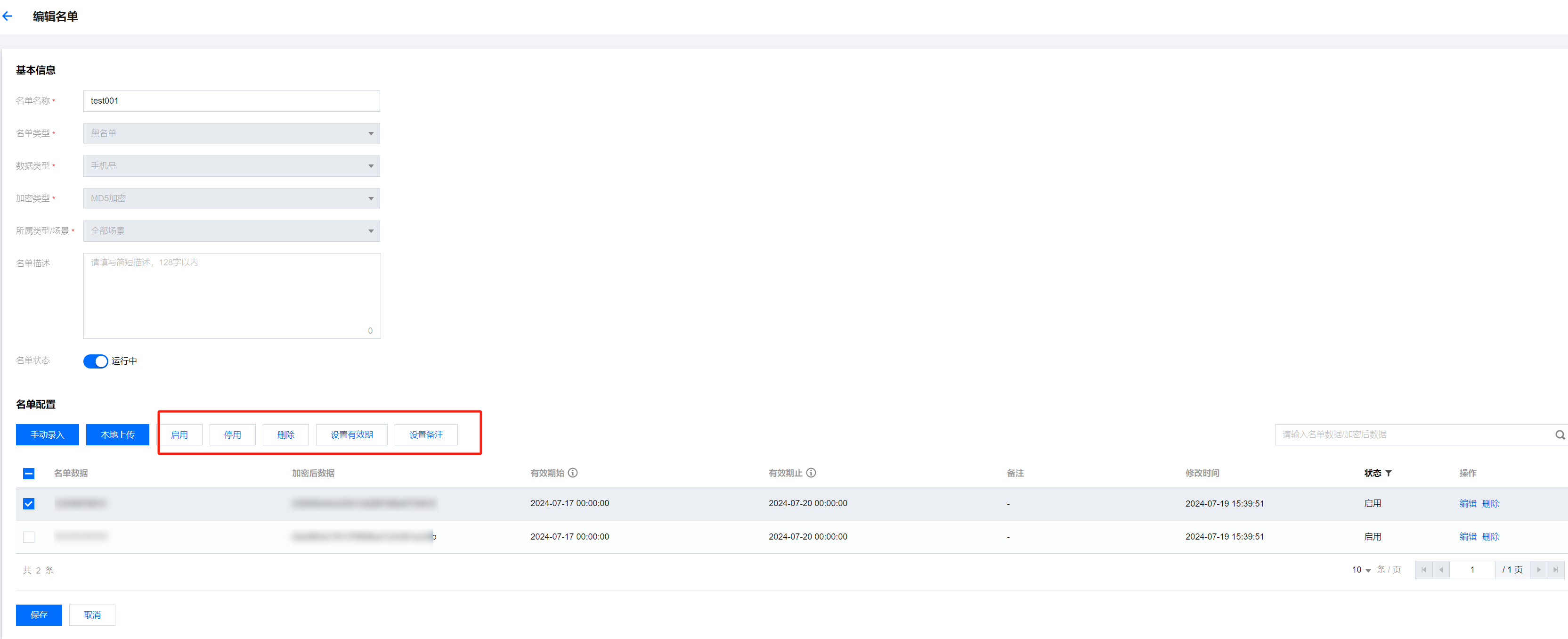Click the 保存 button
The height and width of the screenshot is (639, 1568).
(x=39, y=614)
